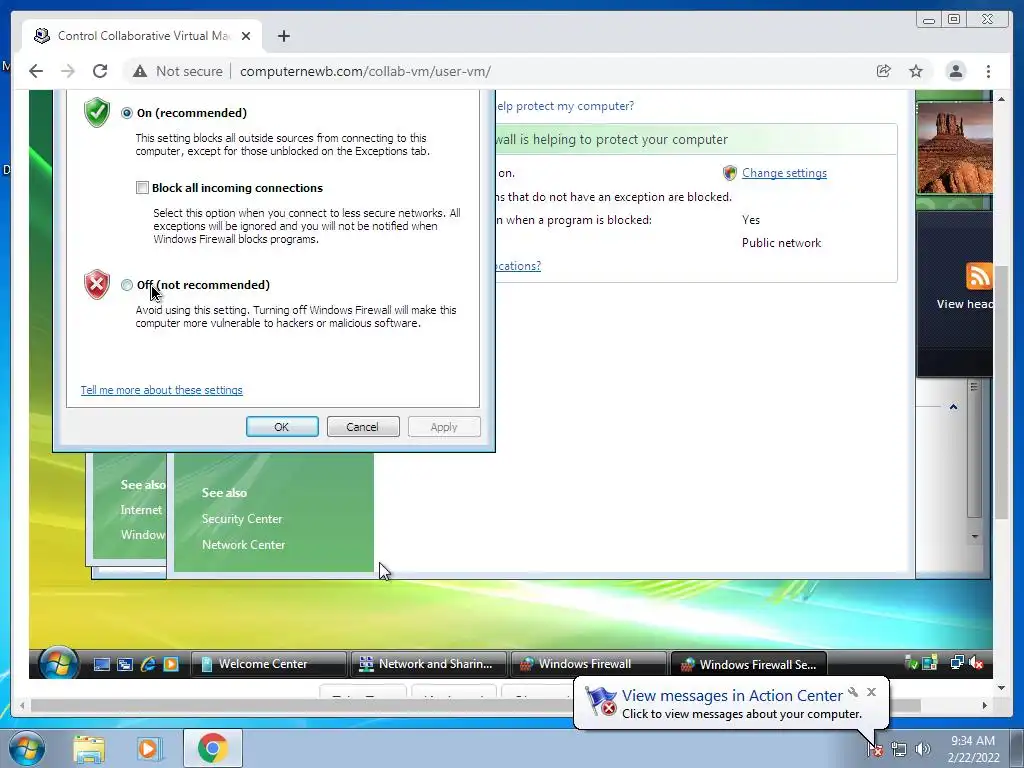Click the sidebar desert picture gadget
The height and width of the screenshot is (768, 1024).
(955, 148)
